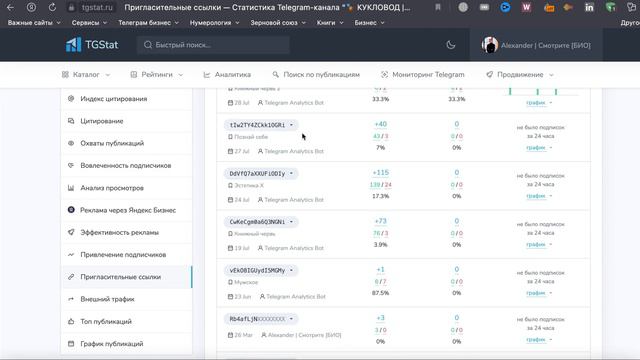Click the quick search field
This screenshot has width=640, height=360.
213,45
